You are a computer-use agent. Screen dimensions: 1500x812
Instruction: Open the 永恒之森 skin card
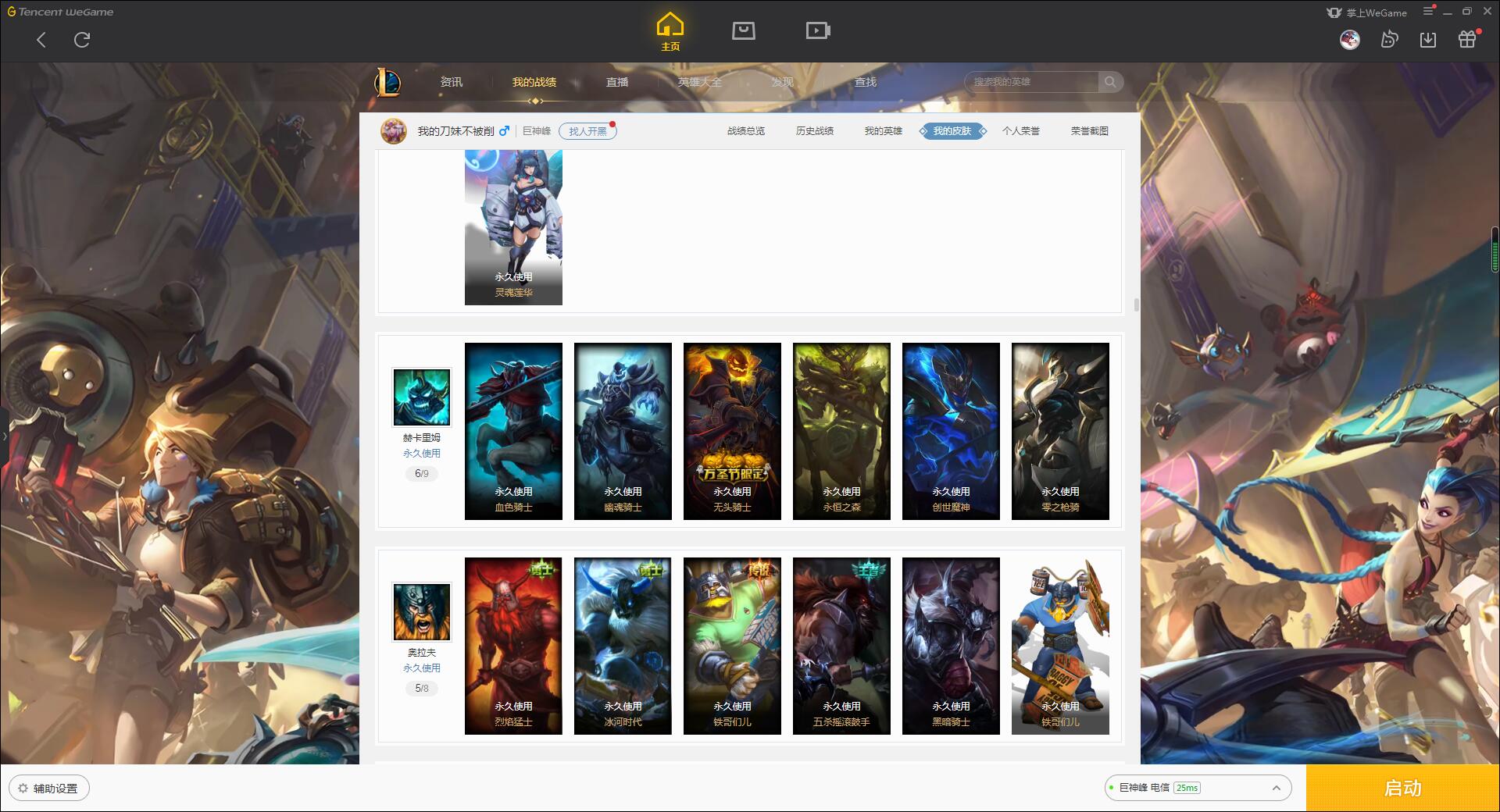coord(841,431)
